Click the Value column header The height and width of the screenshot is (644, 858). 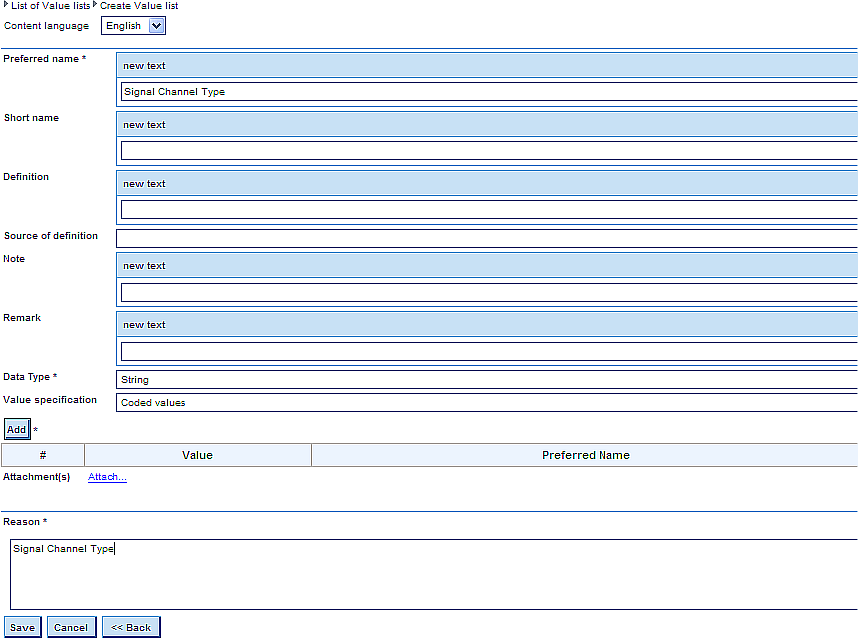[197, 455]
